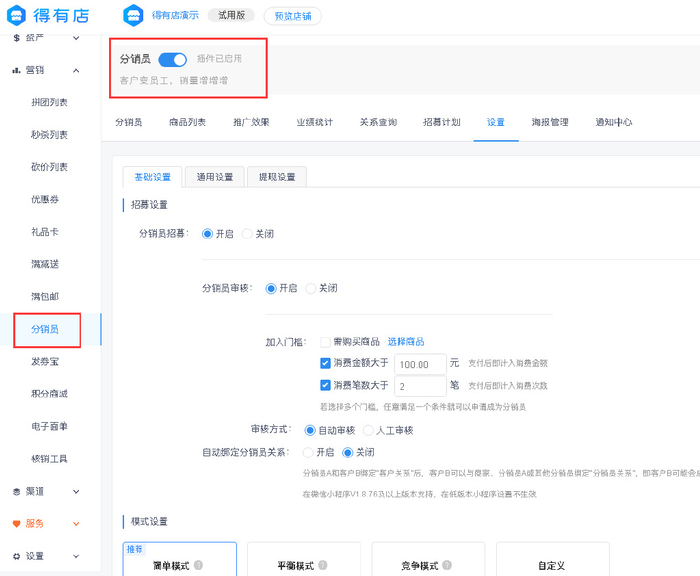Click the help icon next to 简单模式
The height and width of the screenshot is (576, 700).
[x=198, y=566]
